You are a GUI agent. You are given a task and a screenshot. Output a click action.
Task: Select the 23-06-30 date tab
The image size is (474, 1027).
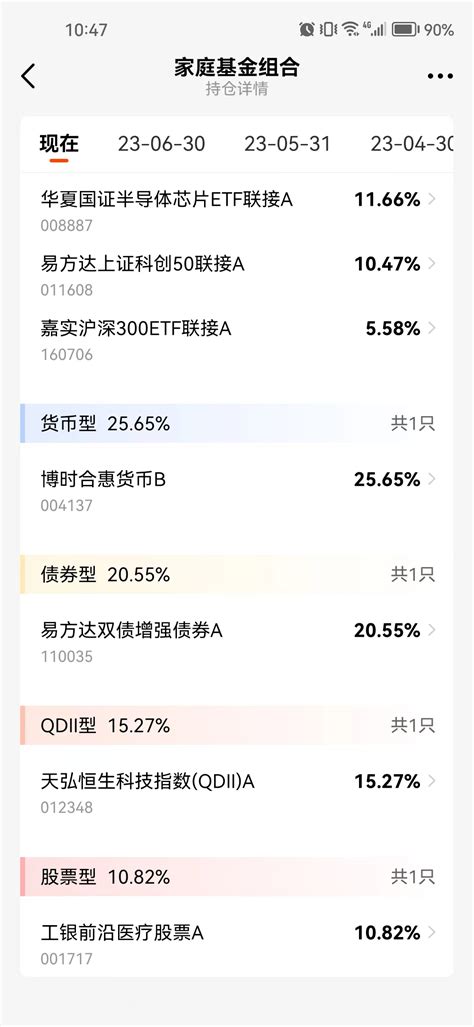tap(161, 143)
